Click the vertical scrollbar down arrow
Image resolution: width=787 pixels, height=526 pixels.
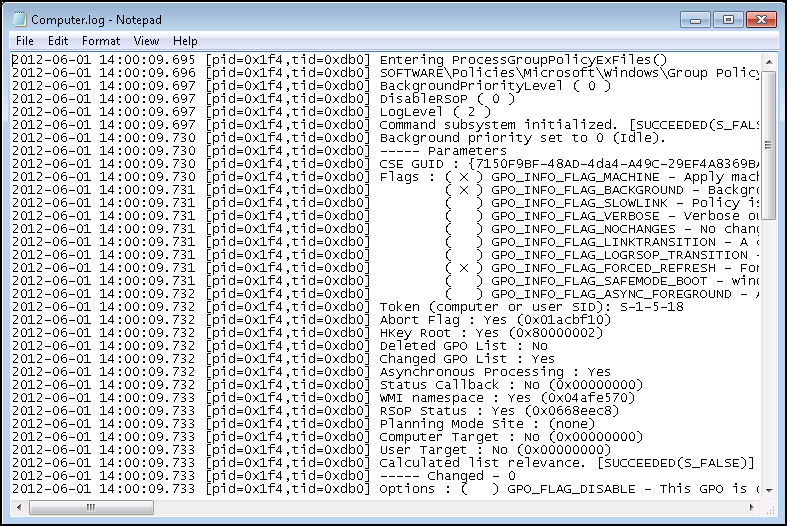click(769, 490)
